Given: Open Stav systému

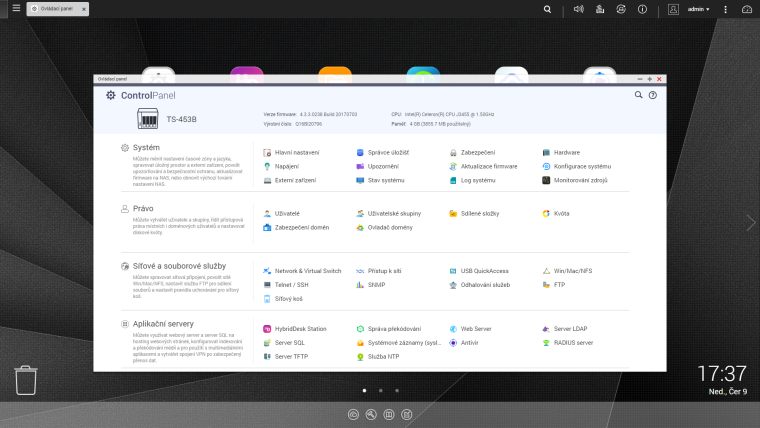Looking at the screenshot, I should click(x=380, y=180).
